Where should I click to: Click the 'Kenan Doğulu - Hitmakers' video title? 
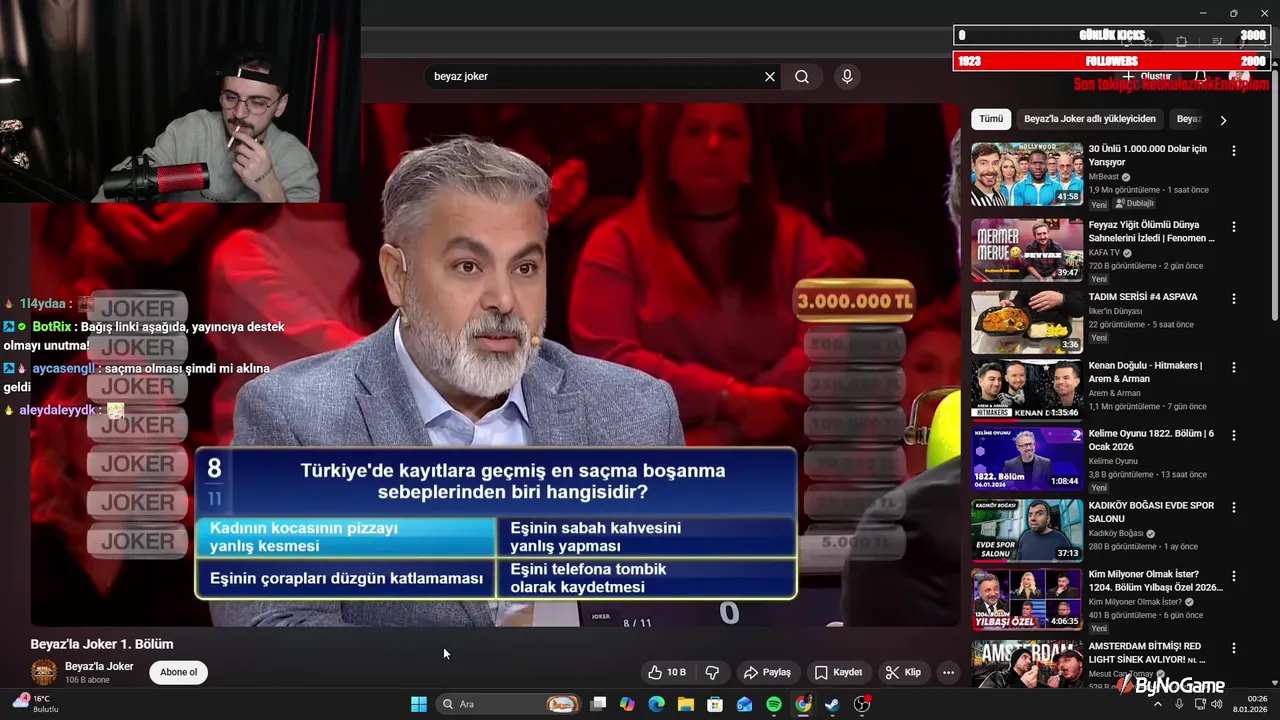1145,372
